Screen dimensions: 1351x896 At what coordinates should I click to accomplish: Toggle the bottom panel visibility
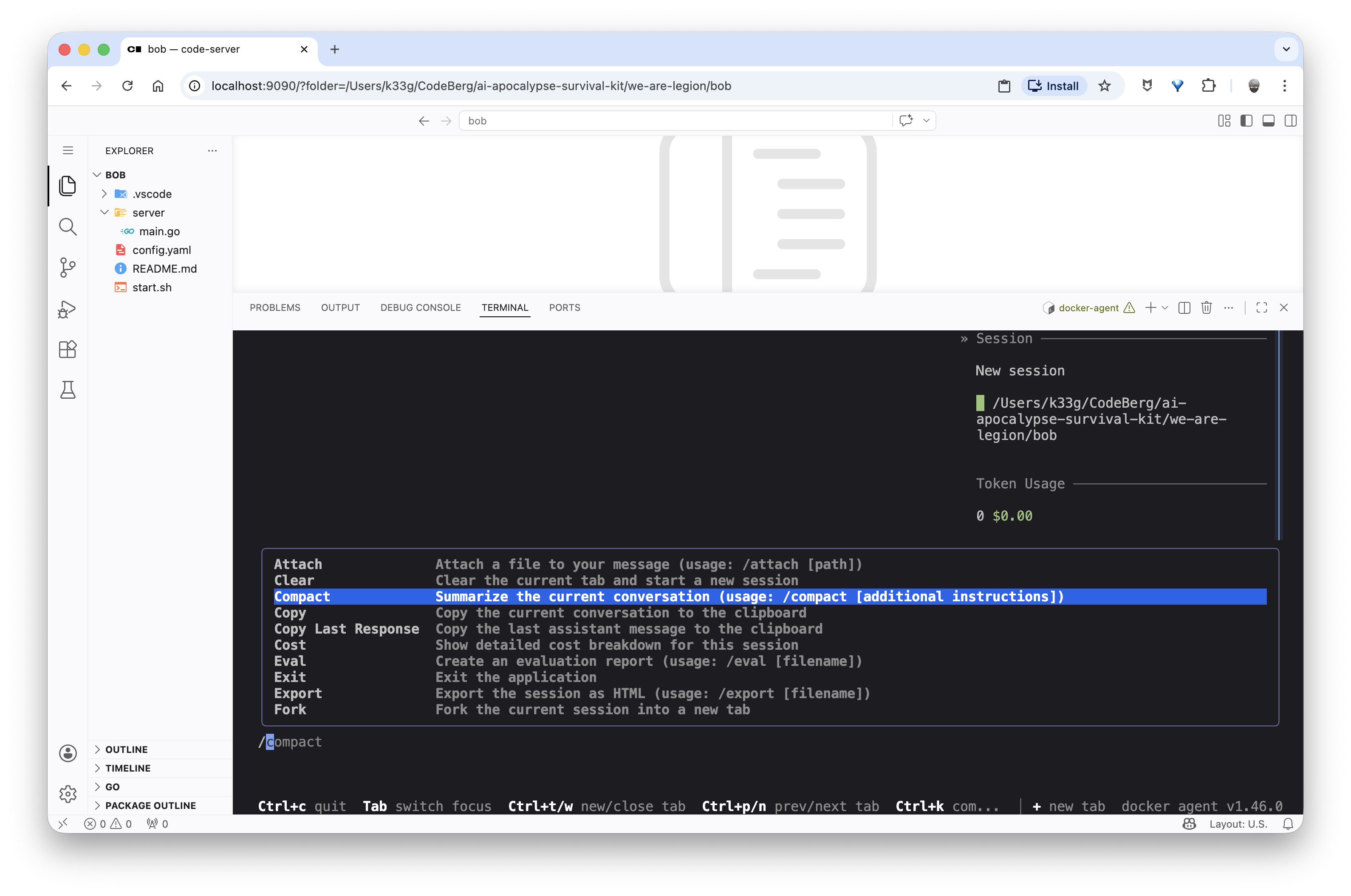click(1268, 121)
